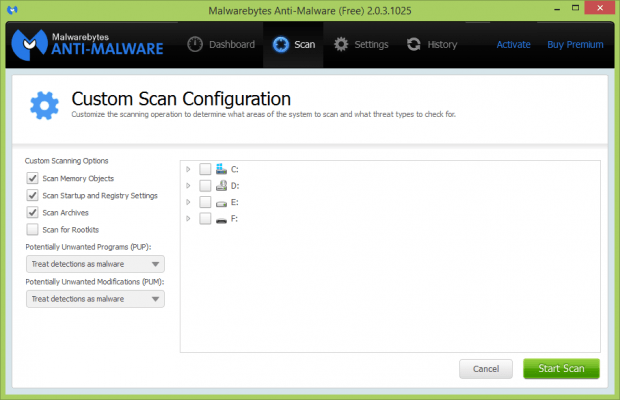
Task: Toggle the Scan Archives checkbox
Action: click(32, 213)
